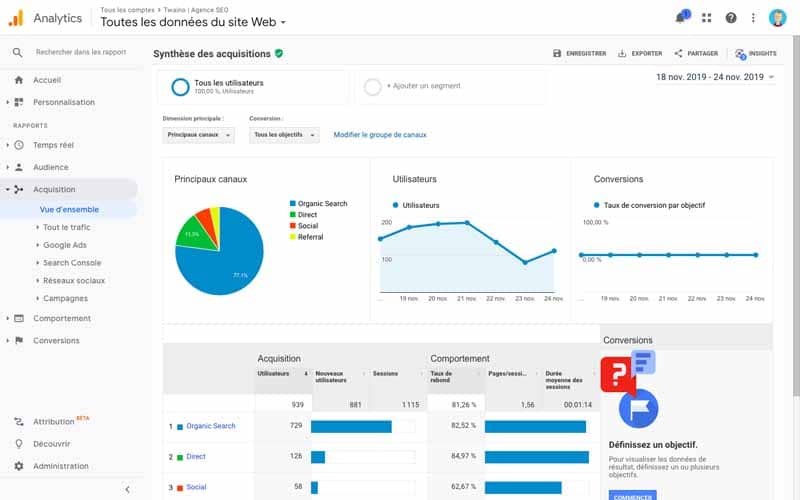Open Tout le trafic submenu
This screenshot has height=500, width=800.
(x=66, y=227)
